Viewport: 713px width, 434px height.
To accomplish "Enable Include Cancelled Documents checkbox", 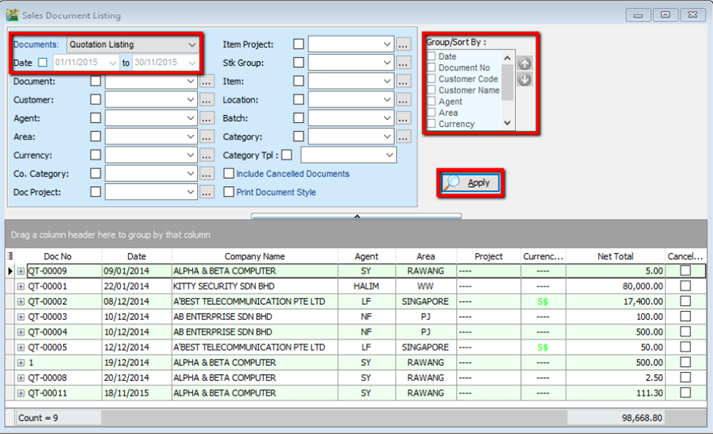I will (x=229, y=174).
